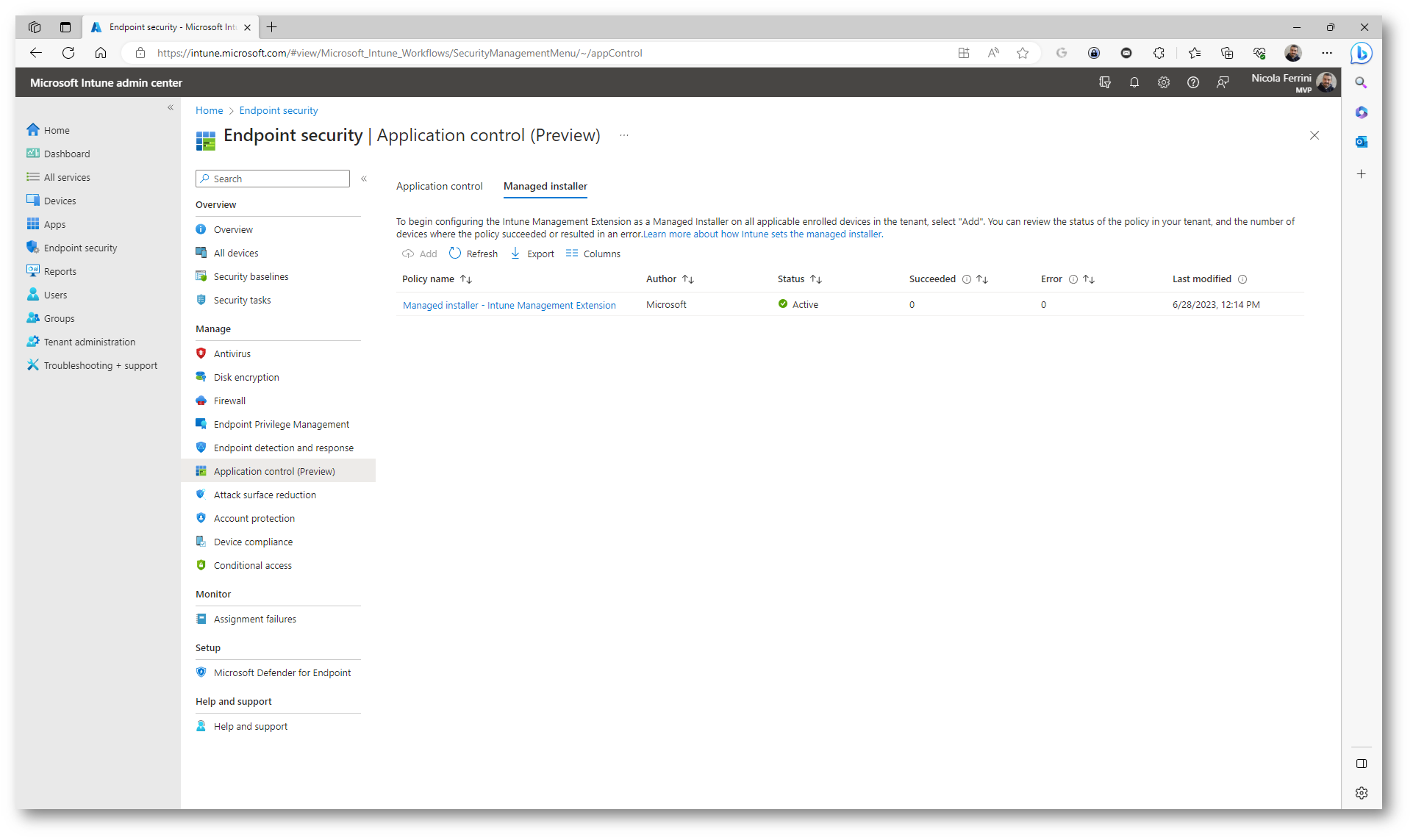This screenshot has height=840, width=1413.
Task: Click the browser refresh button
Action: pos(68,53)
